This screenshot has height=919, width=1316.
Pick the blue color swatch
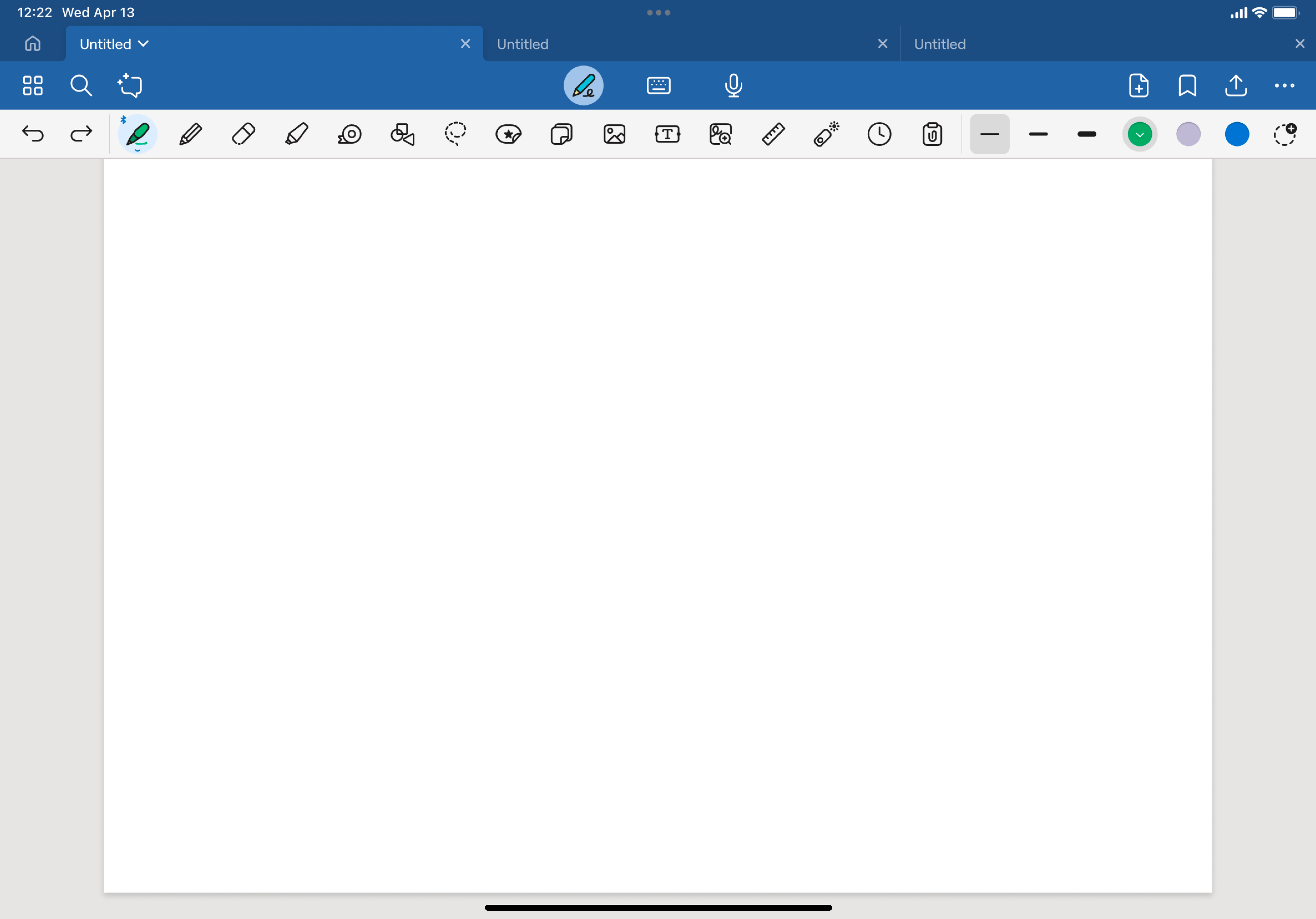coord(1237,134)
